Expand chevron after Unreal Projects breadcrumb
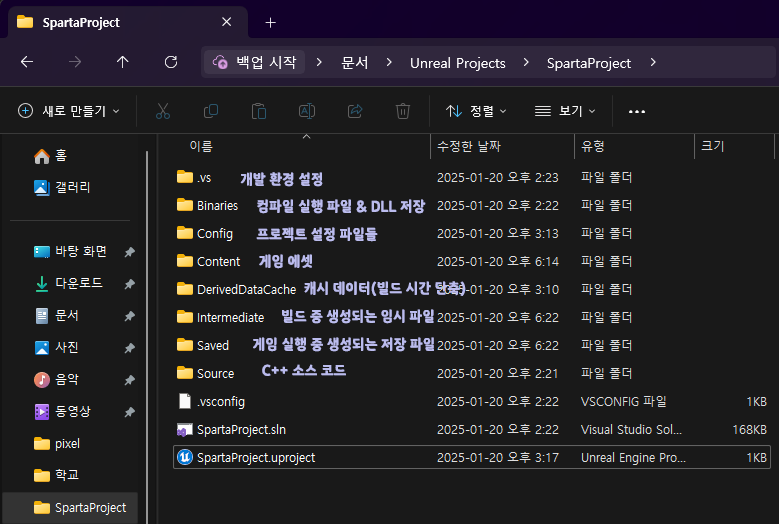Viewport: 779px width, 524px height. point(526,63)
